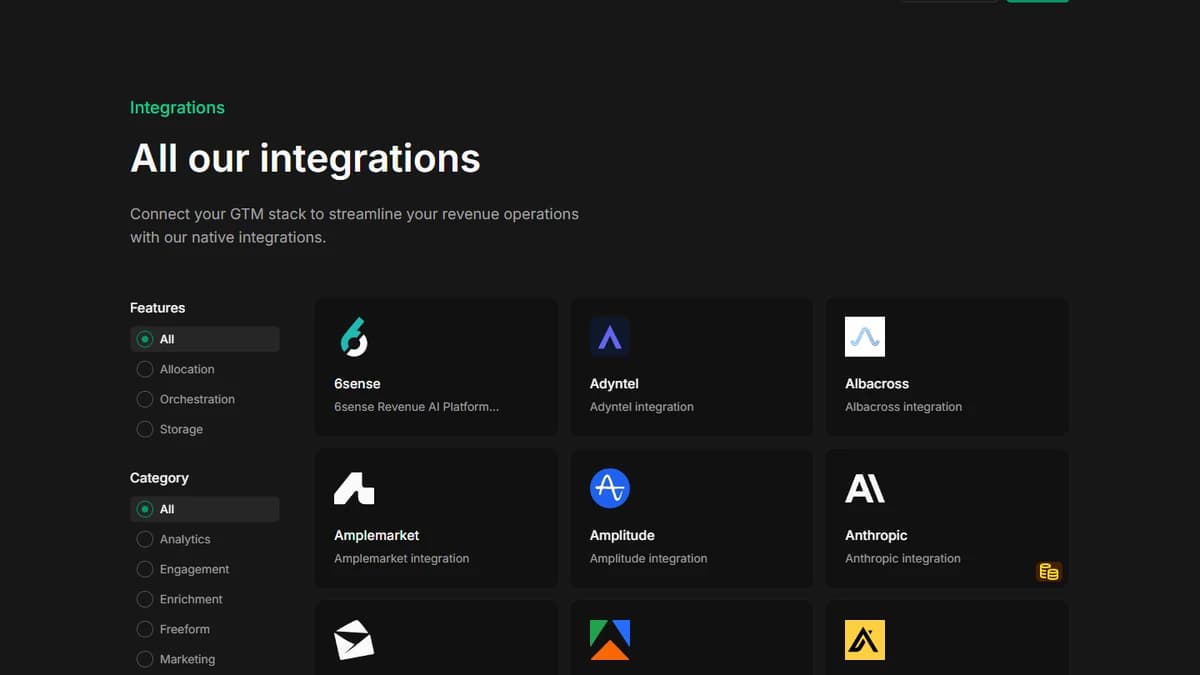Click the yellow coins icon on Anthropic card
The image size is (1200, 675).
click(1050, 571)
